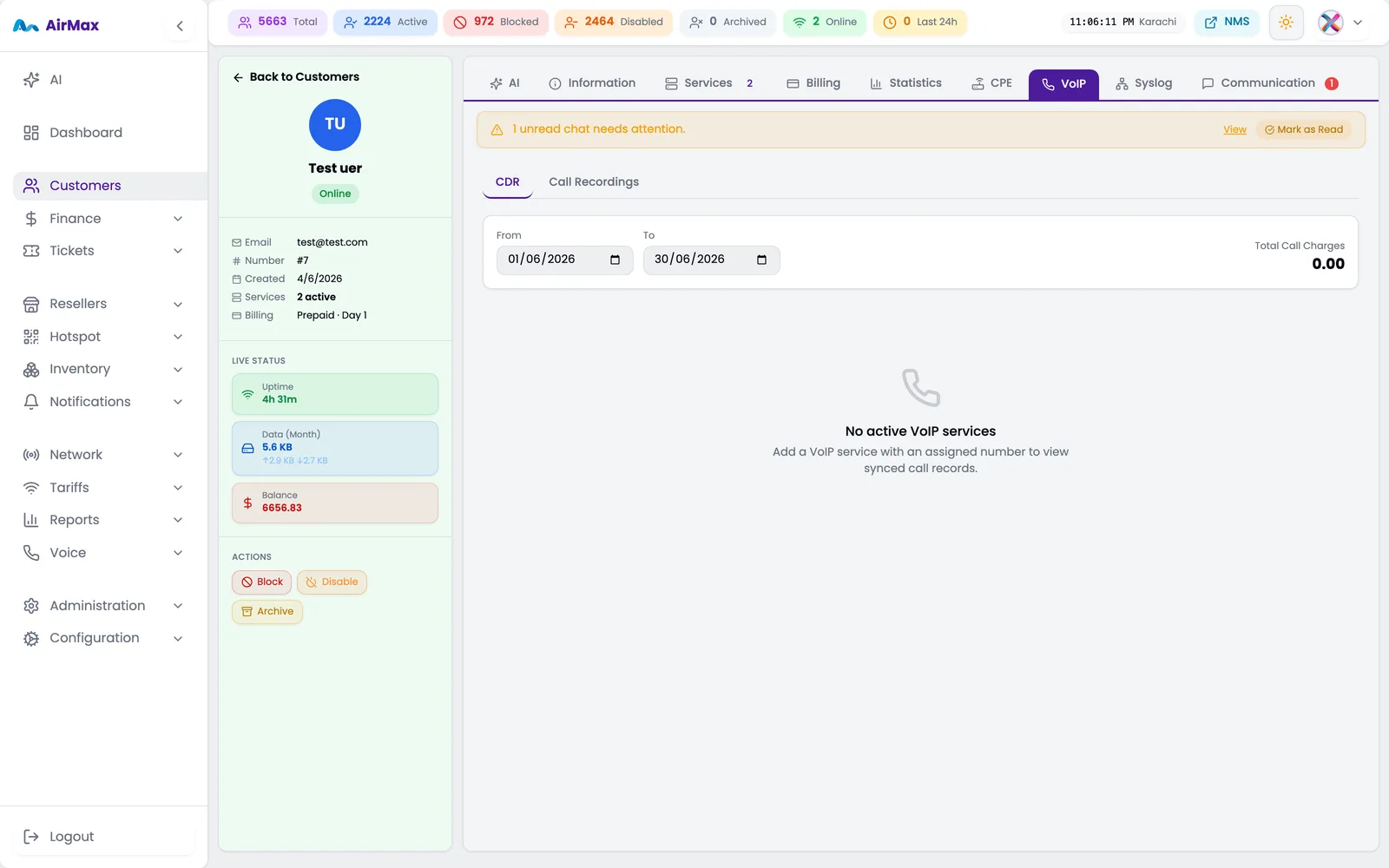1389x868 pixels.
Task: Log out using the Logout button
Action: (104, 837)
